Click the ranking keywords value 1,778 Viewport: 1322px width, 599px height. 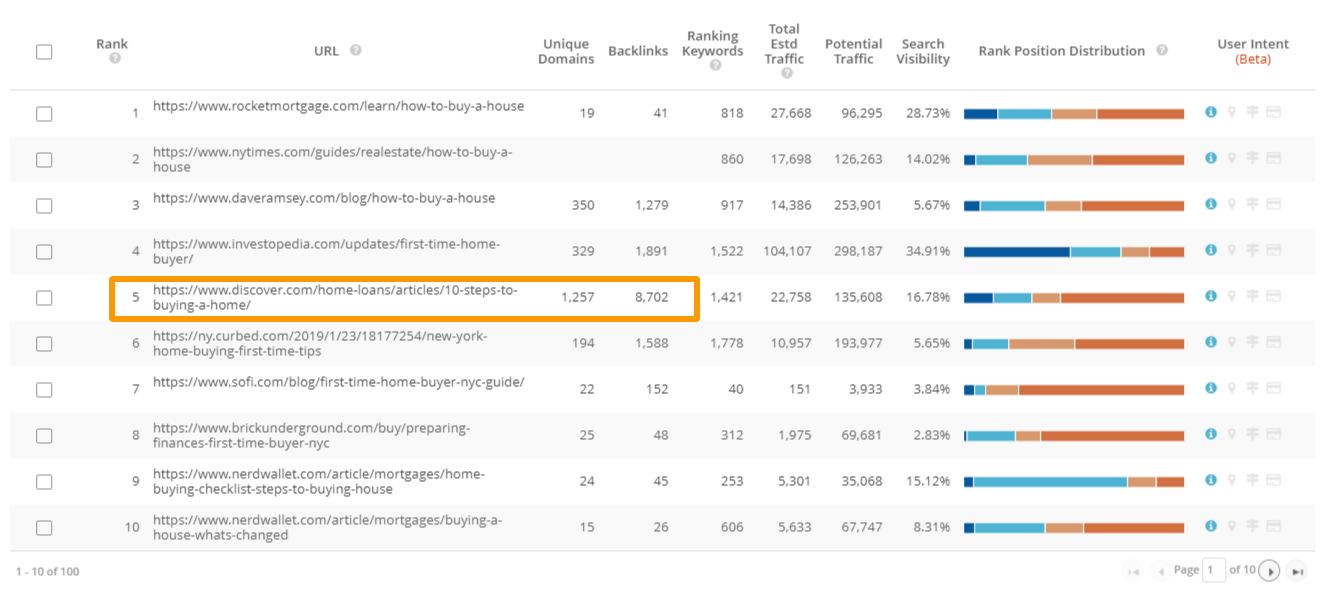click(x=727, y=344)
